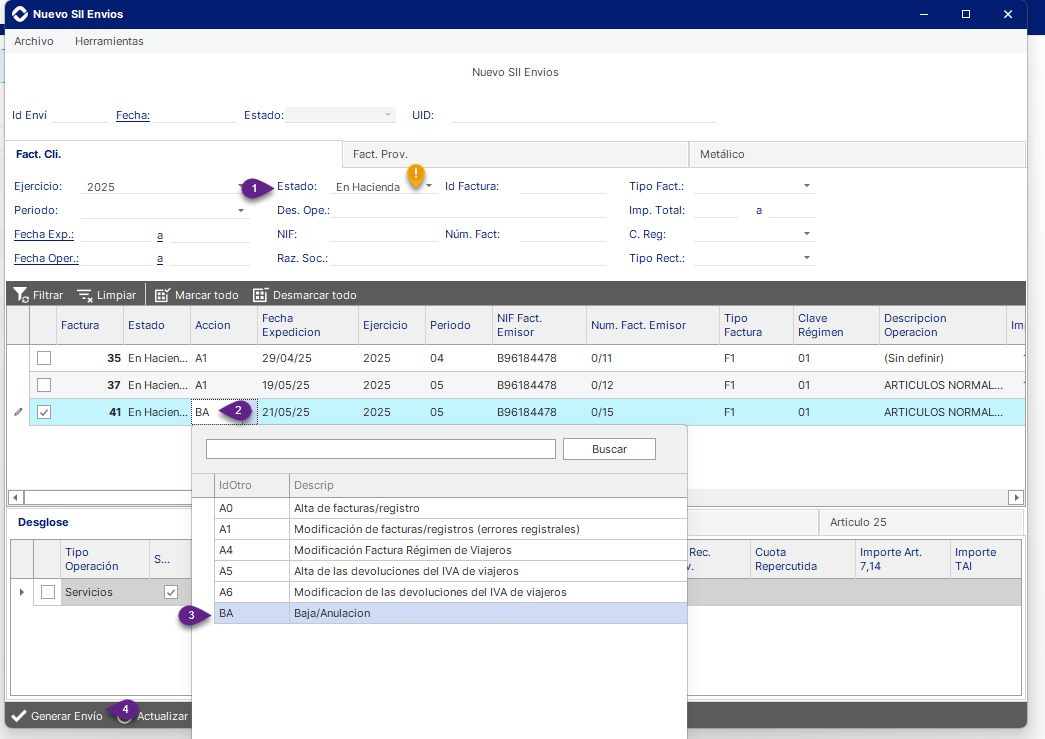Select A1 Modificación de facturas/registros option
1045x739 pixels.
point(450,529)
